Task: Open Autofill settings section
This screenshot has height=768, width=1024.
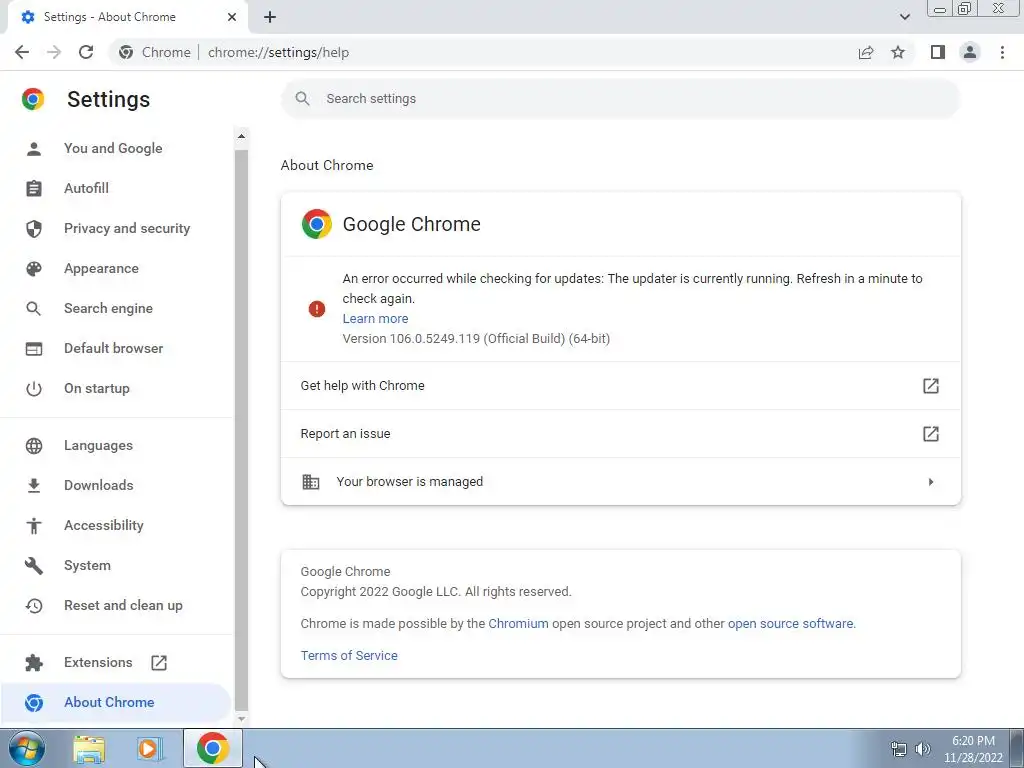Action: tap(116, 188)
